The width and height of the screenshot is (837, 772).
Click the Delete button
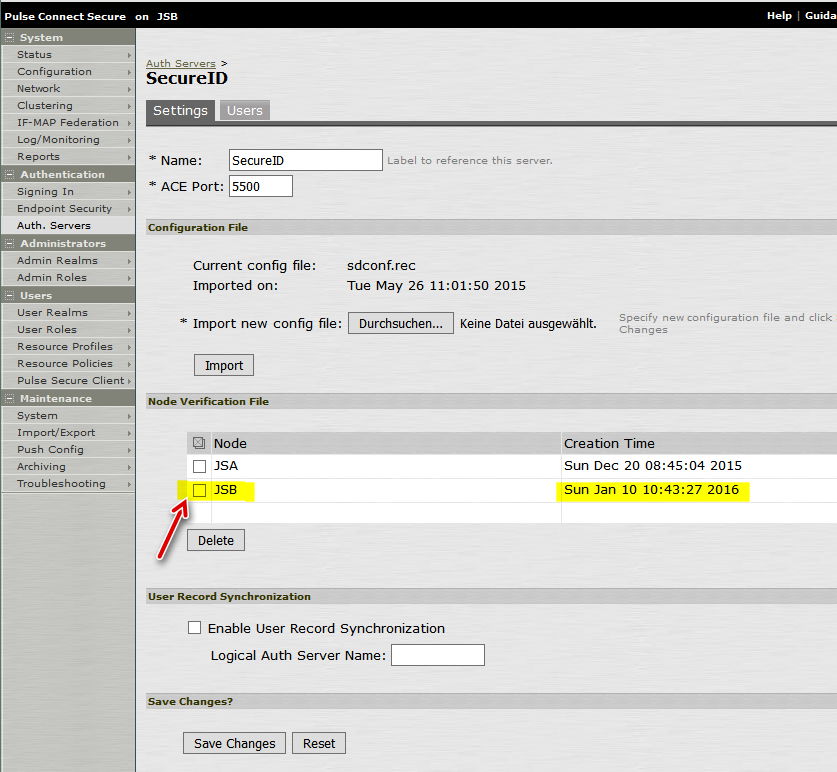tap(216, 540)
